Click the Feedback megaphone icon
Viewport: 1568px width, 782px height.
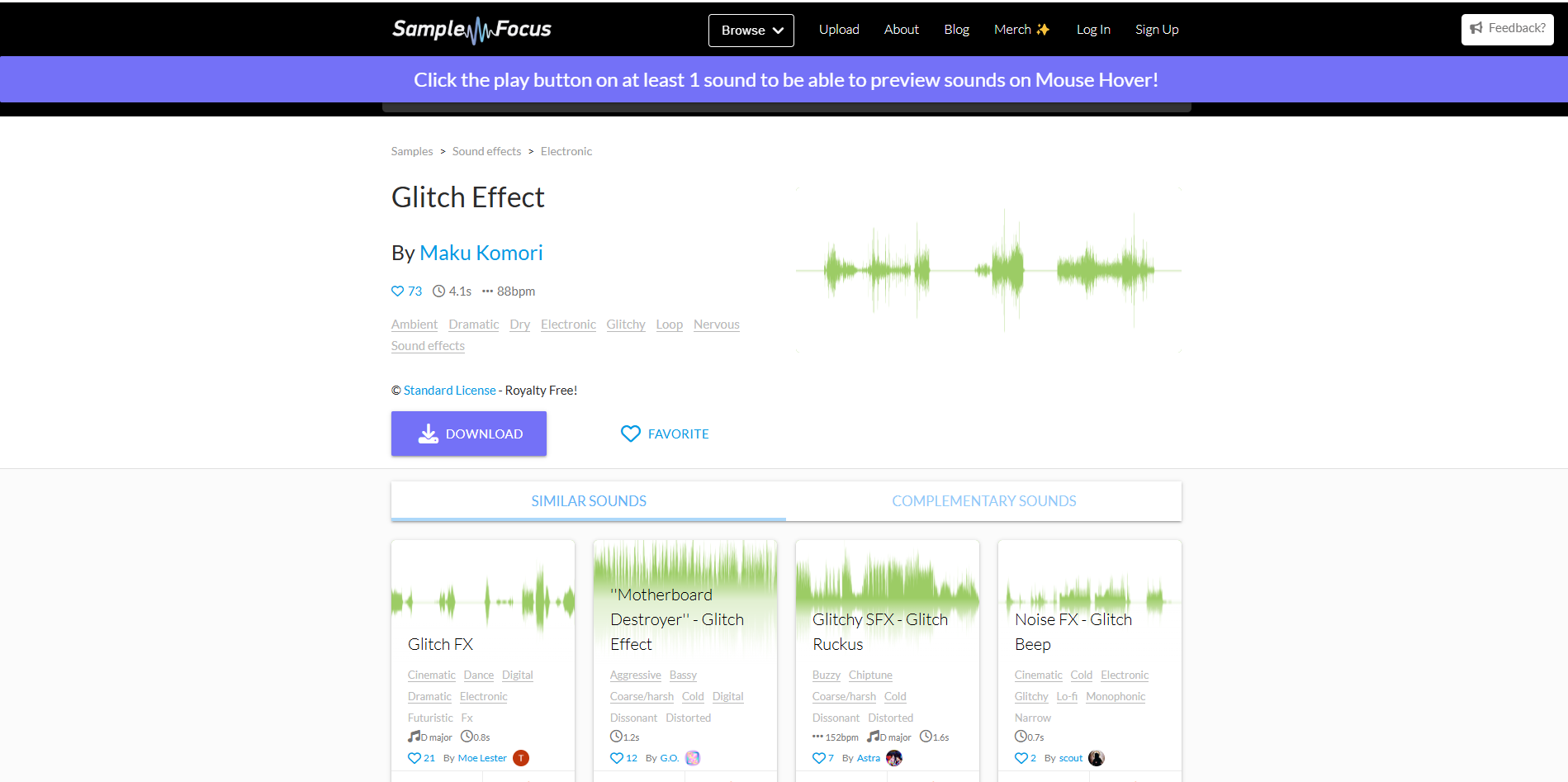pos(1477,28)
